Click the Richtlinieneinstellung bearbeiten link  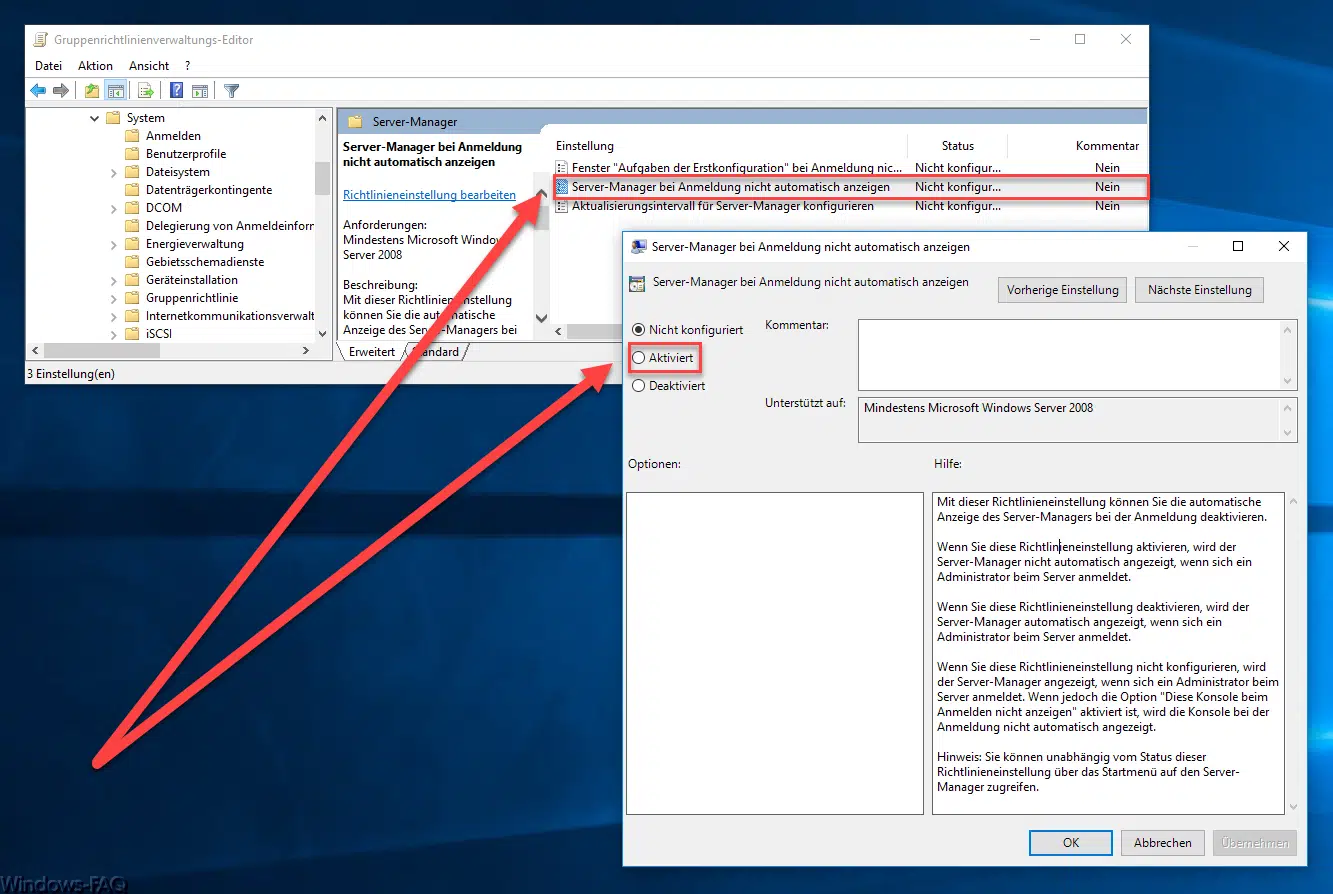point(429,195)
